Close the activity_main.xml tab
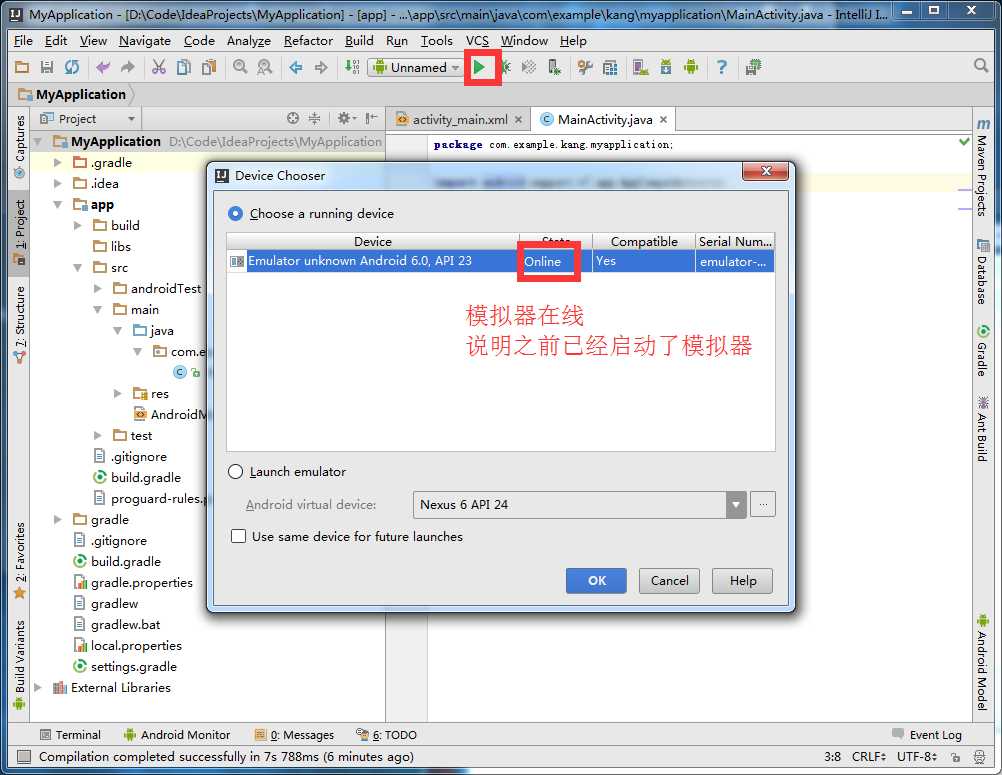This screenshot has height=775, width=1002. click(x=518, y=119)
